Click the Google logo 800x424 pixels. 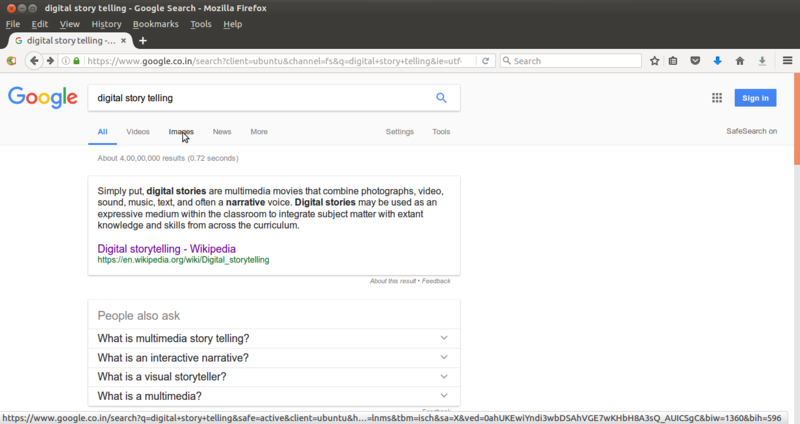tap(43, 97)
